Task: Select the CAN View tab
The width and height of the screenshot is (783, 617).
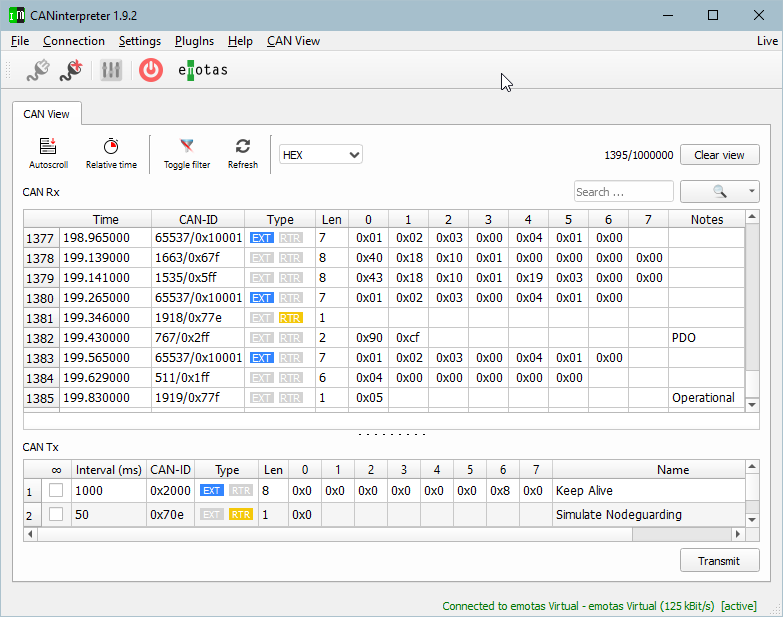Action: tap(47, 114)
